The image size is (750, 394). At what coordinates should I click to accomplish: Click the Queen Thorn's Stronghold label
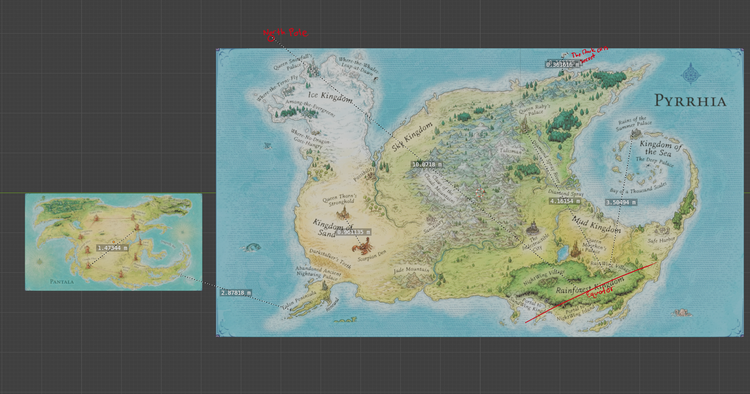(x=340, y=200)
